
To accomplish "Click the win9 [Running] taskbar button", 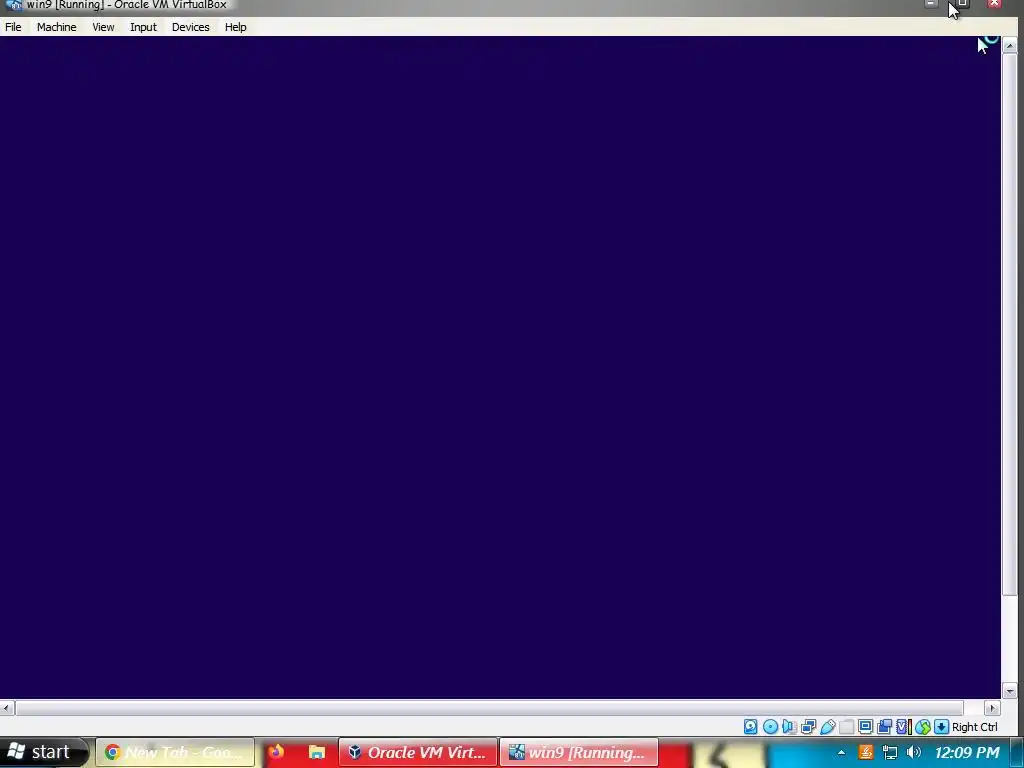I will click(579, 752).
